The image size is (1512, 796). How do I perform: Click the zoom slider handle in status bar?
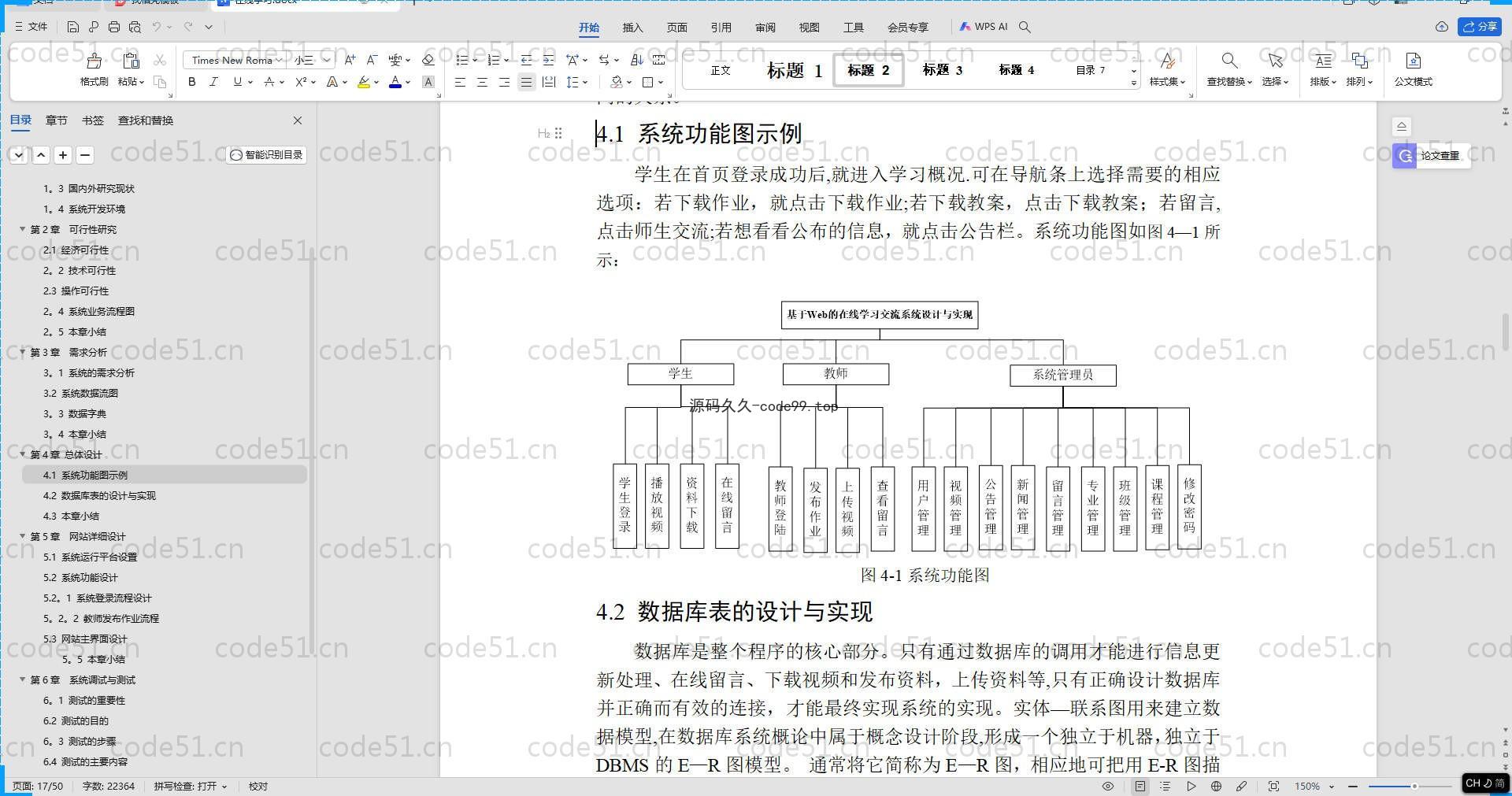pos(1414,786)
